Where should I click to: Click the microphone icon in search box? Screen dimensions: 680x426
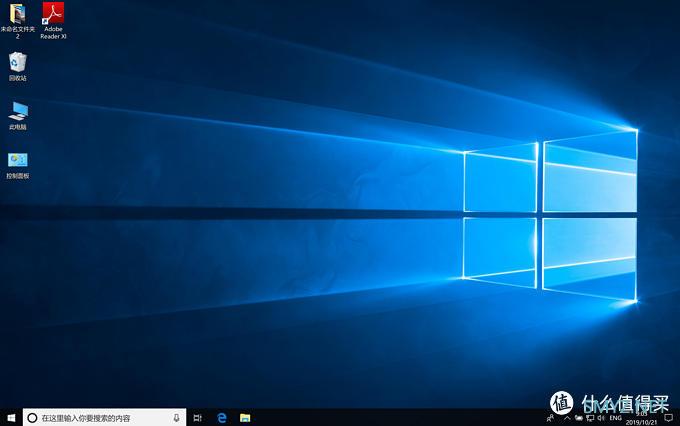[x=176, y=418]
